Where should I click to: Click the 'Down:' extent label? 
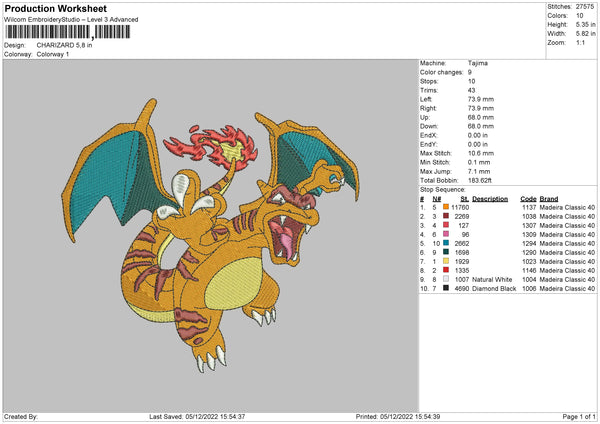click(429, 126)
